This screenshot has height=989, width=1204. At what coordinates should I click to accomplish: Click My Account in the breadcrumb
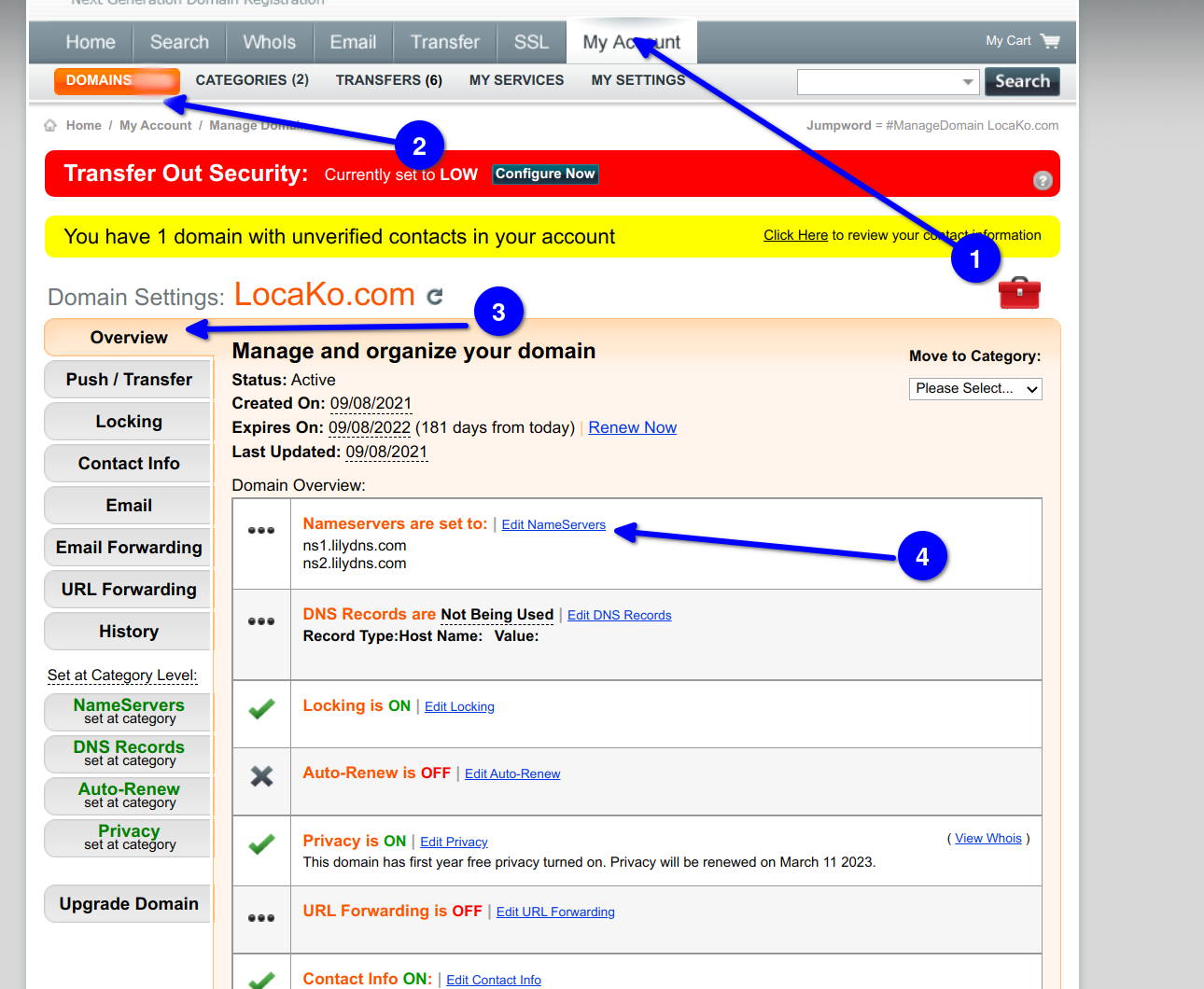click(x=155, y=125)
